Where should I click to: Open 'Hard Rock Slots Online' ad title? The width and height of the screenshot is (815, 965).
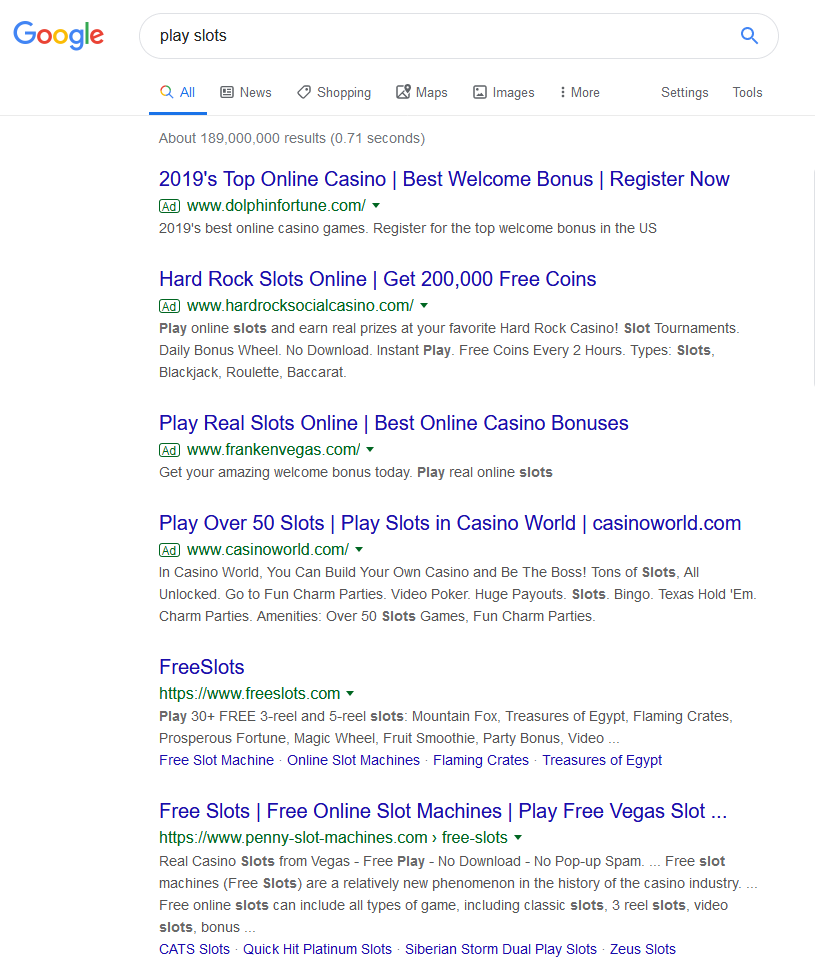point(377,279)
